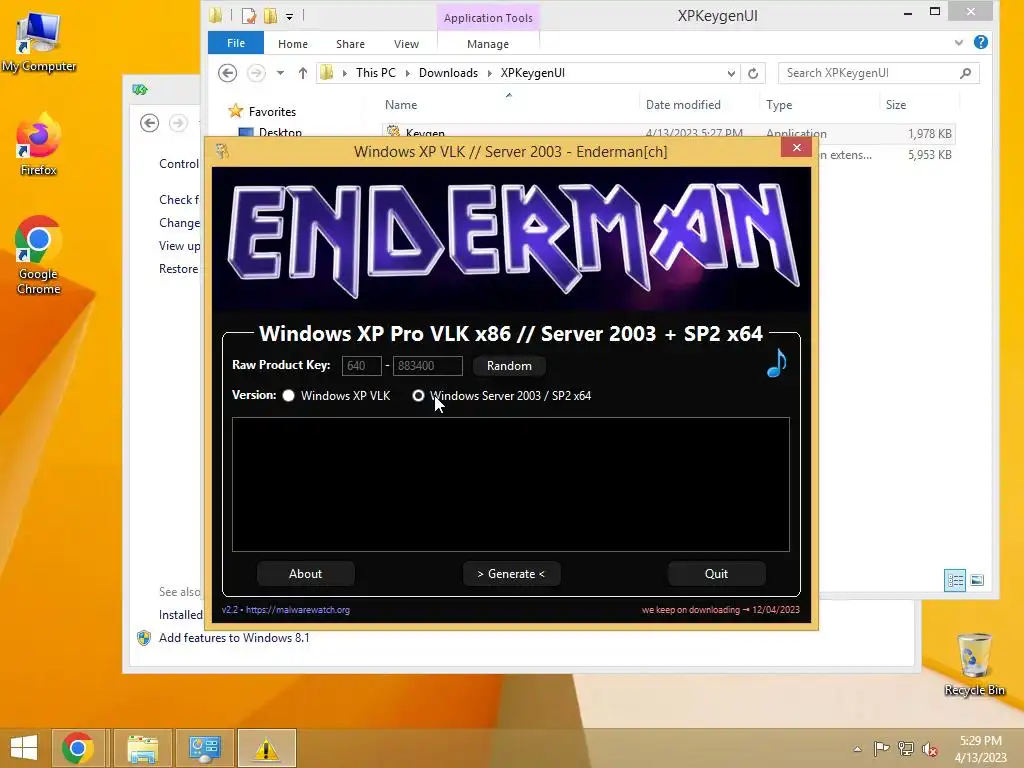Click the Properties quick access toolbar icon
This screenshot has height=768, width=1024.
point(249,15)
